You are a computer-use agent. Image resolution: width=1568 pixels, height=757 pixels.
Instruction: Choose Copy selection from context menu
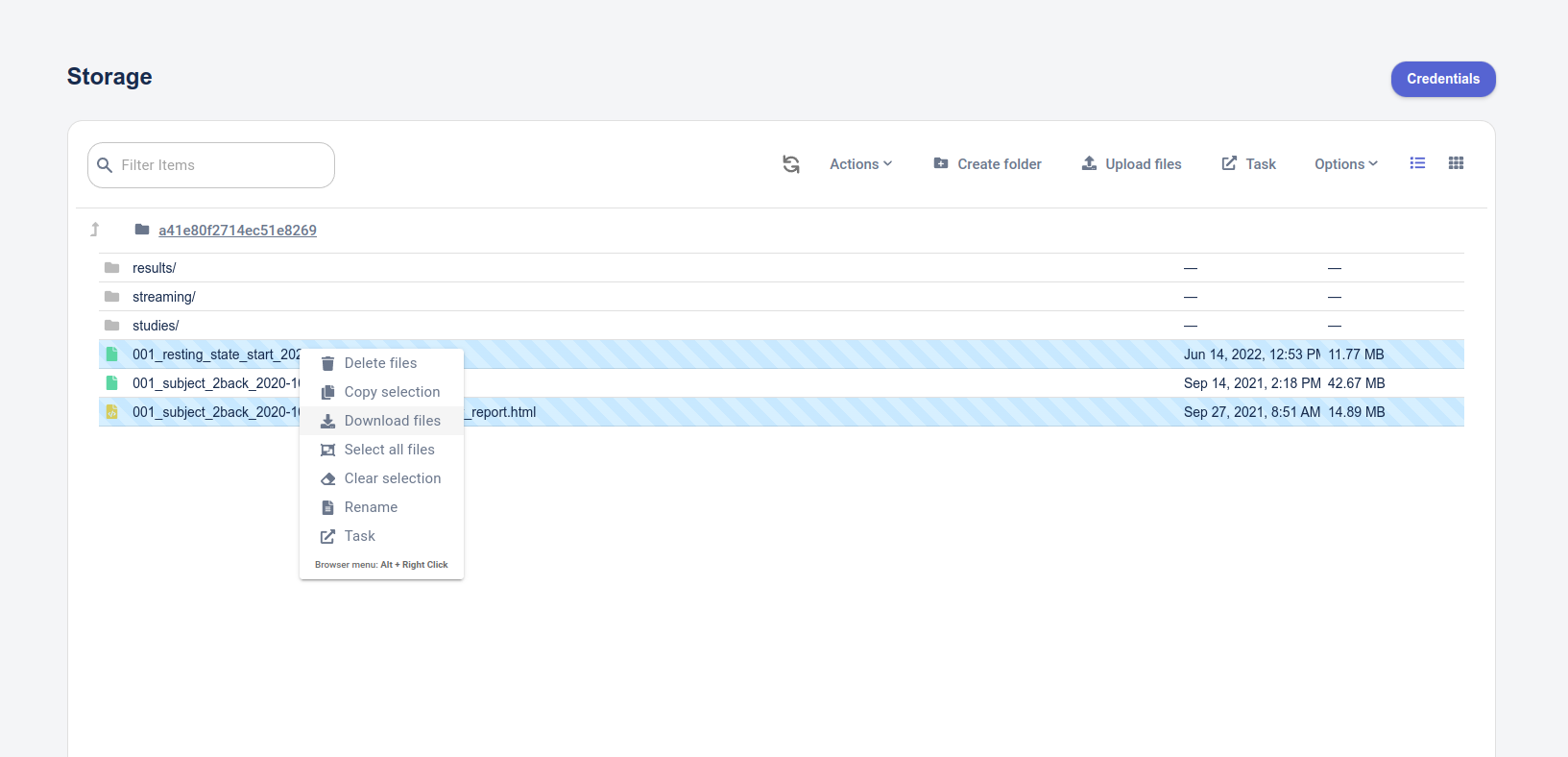click(x=381, y=392)
